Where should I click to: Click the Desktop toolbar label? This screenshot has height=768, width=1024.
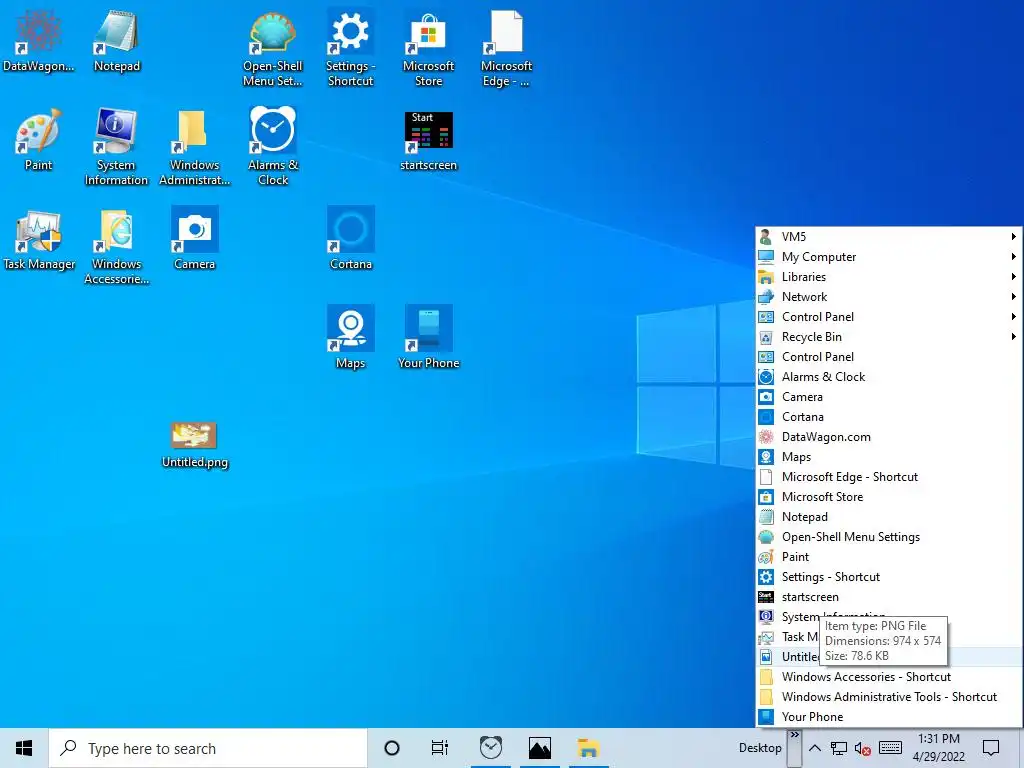tap(760, 748)
